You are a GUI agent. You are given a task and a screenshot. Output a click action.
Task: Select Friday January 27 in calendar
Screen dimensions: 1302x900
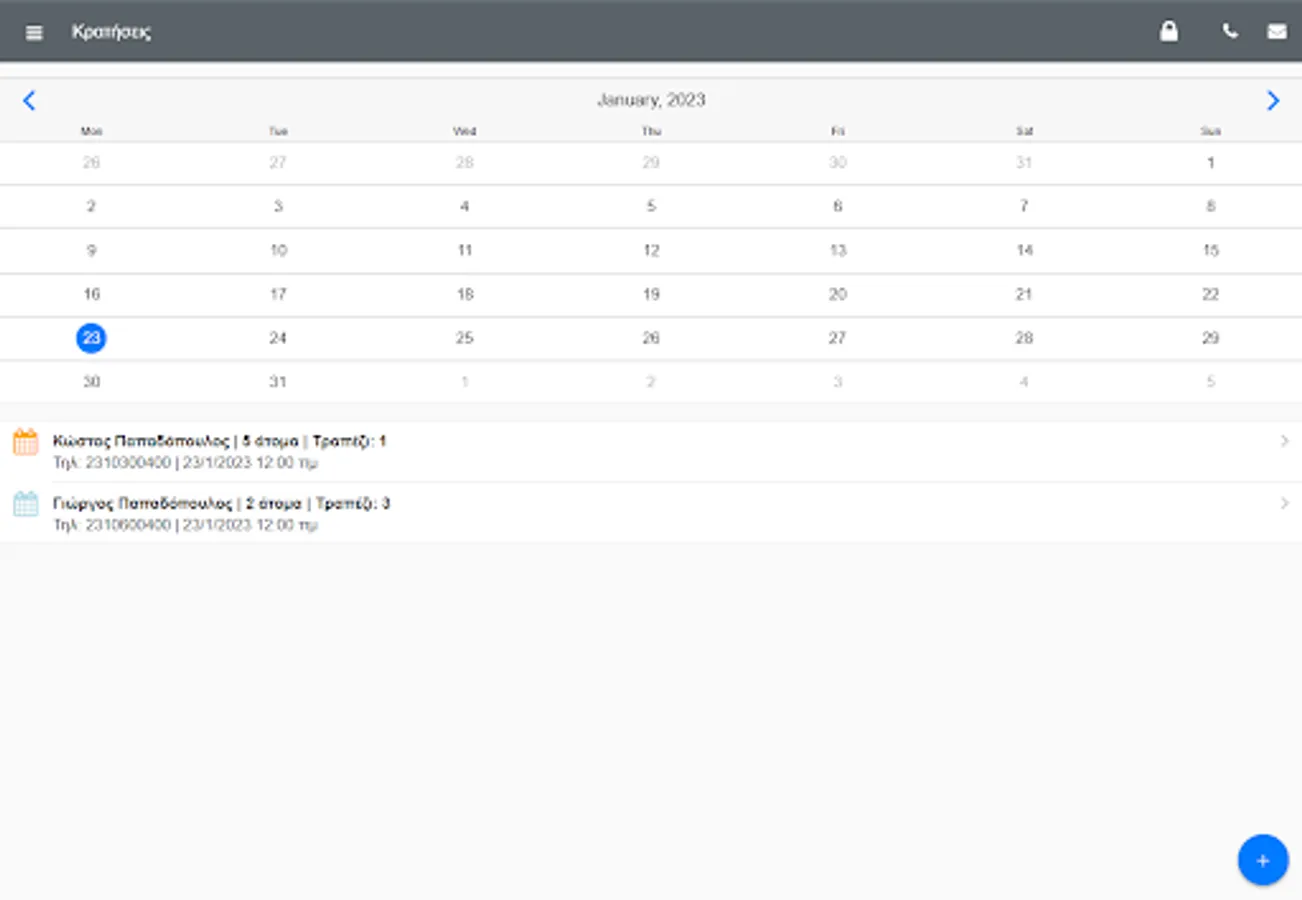(x=838, y=338)
